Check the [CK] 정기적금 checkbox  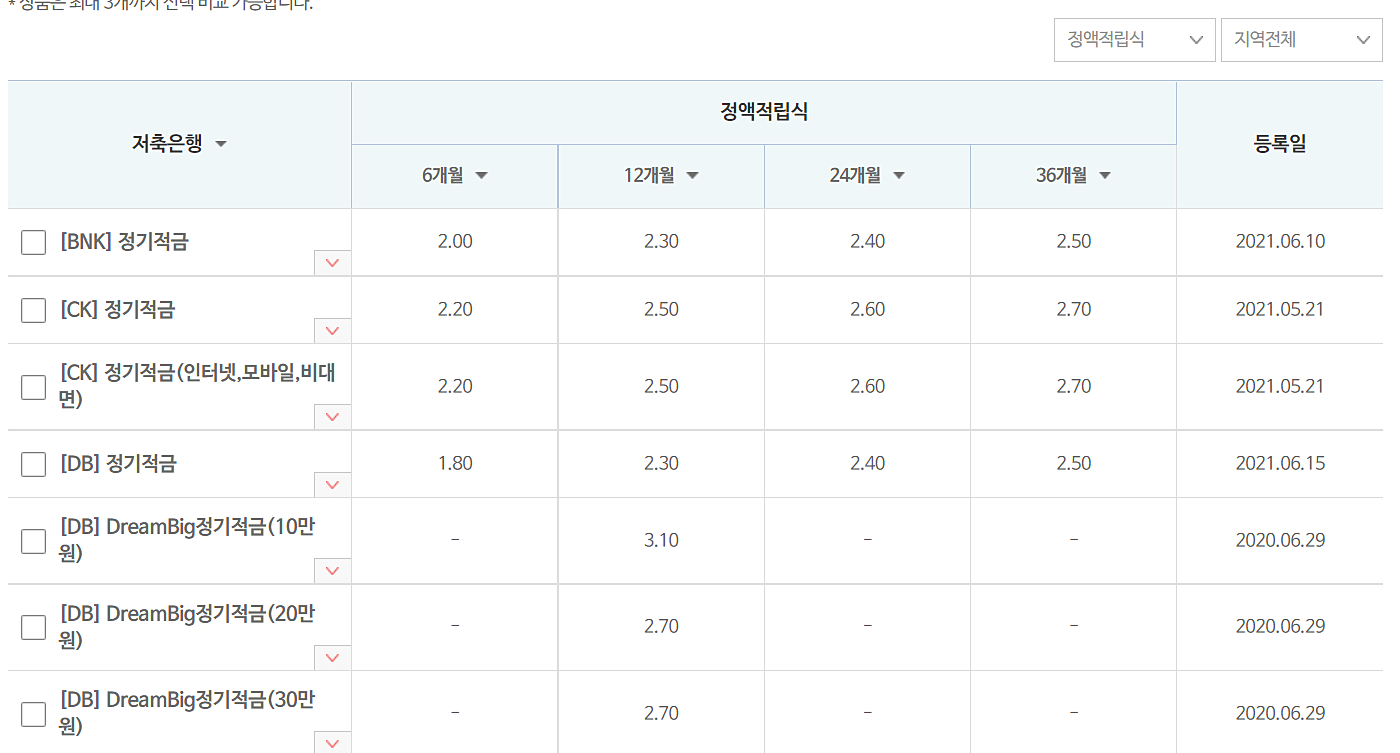[33, 310]
